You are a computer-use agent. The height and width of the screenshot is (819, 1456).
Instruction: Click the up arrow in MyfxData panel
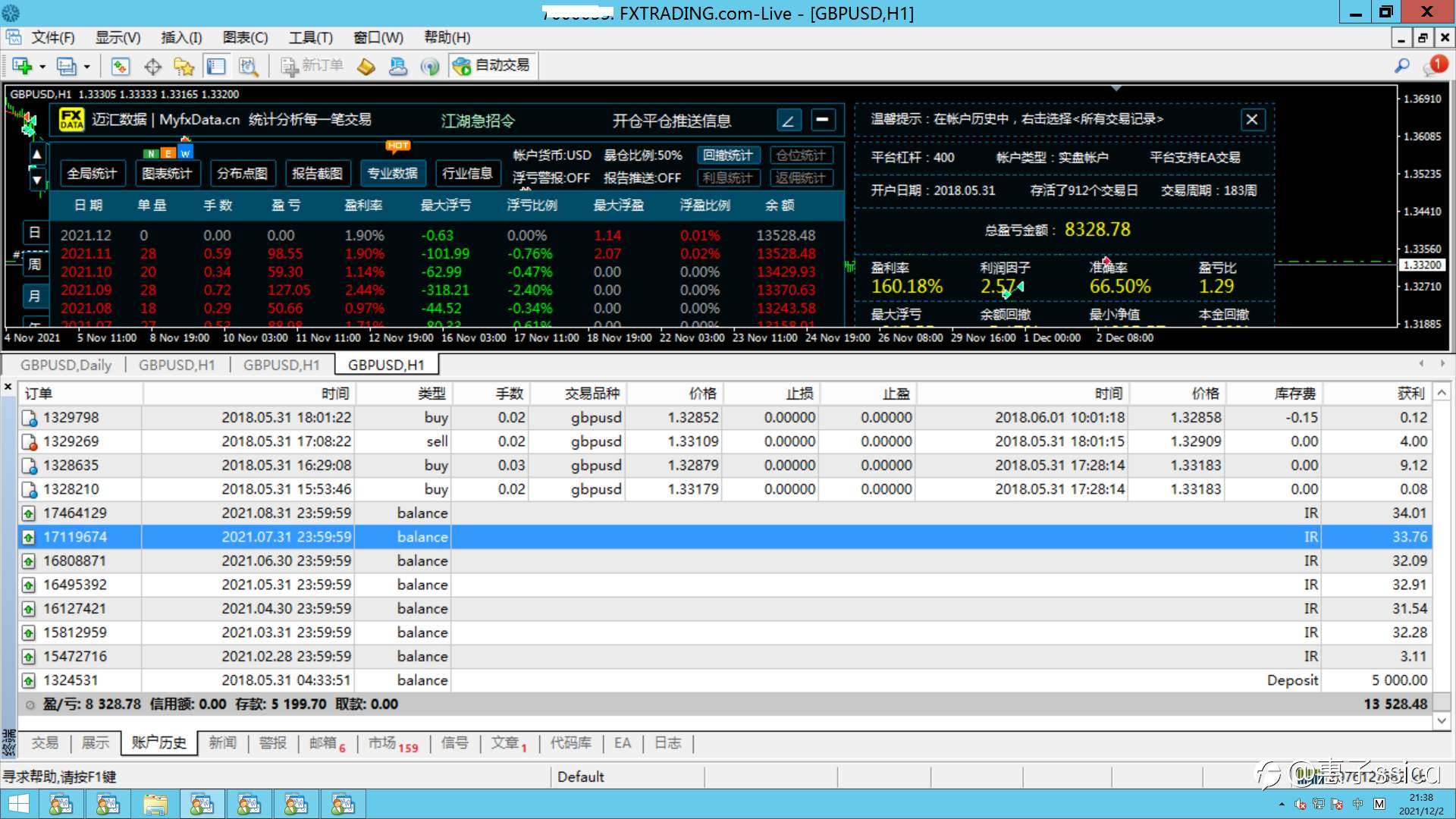click(36, 155)
